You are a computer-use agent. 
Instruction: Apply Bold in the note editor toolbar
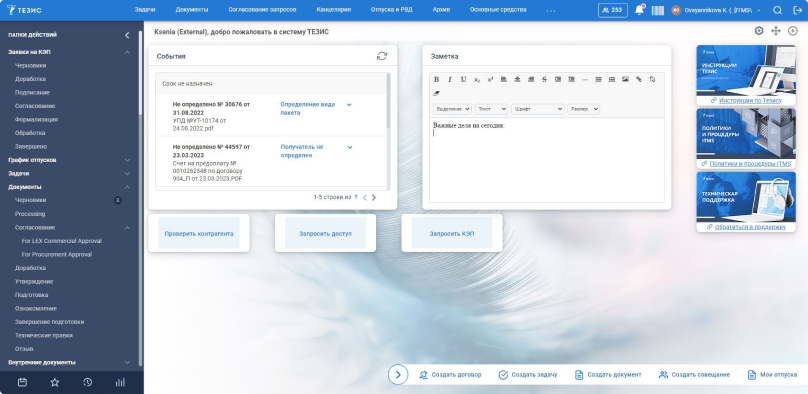coord(436,79)
